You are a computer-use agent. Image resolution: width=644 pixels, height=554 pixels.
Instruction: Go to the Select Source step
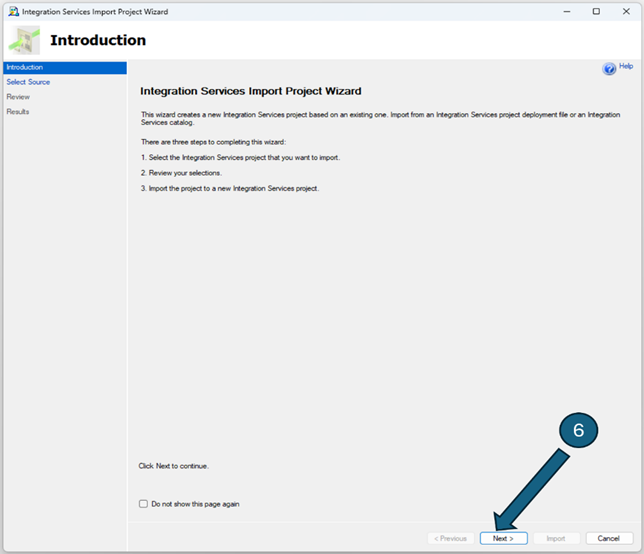[x=28, y=82]
